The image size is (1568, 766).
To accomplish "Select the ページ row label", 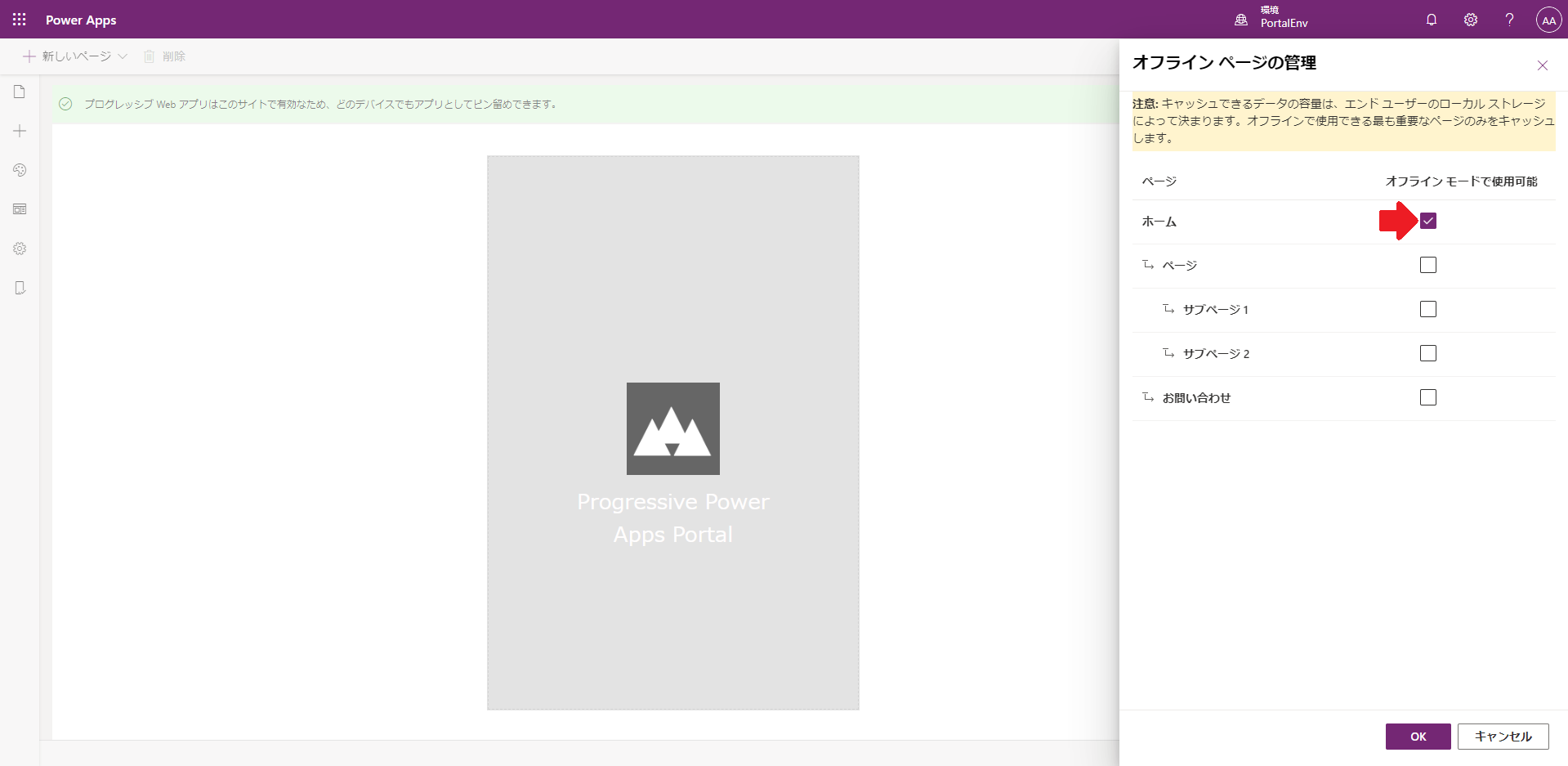I will pos(1179,266).
